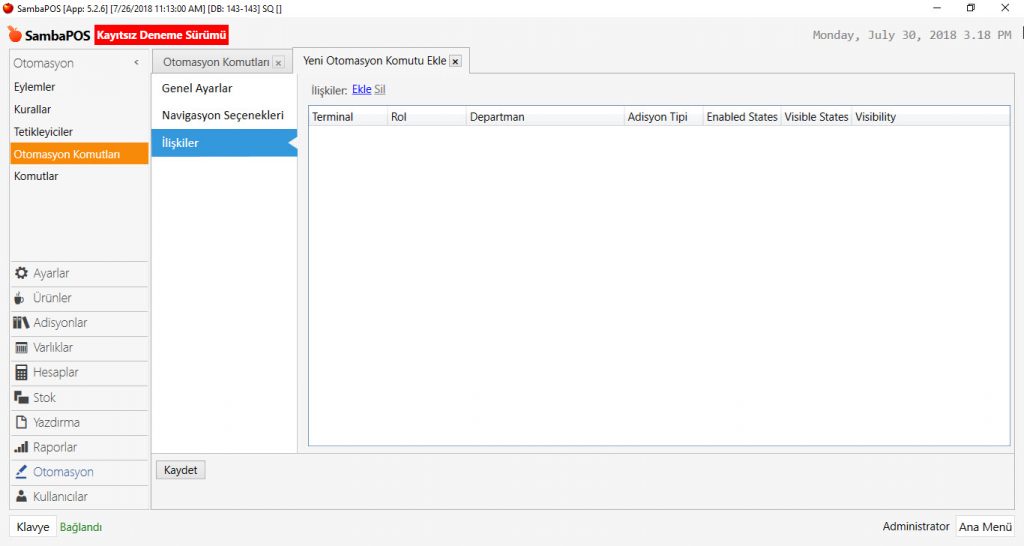Click the person icon for Kullanıcılar
The width and height of the screenshot is (1024, 546).
point(22,496)
